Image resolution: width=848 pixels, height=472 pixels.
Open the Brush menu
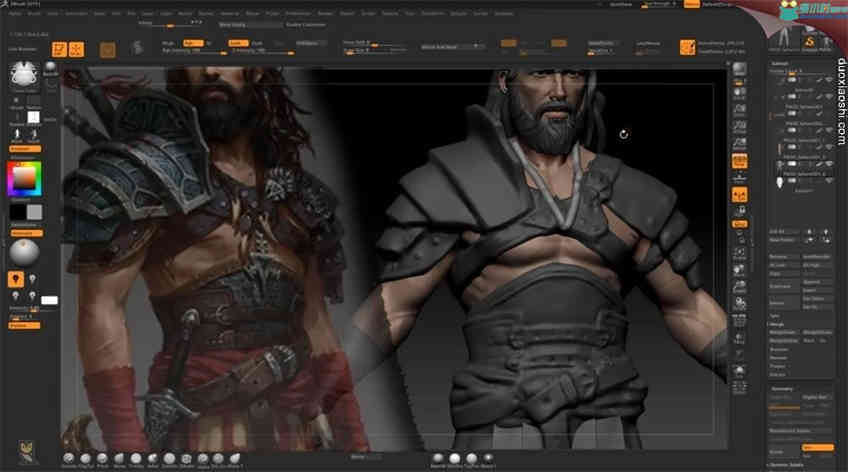pyautogui.click(x=34, y=14)
